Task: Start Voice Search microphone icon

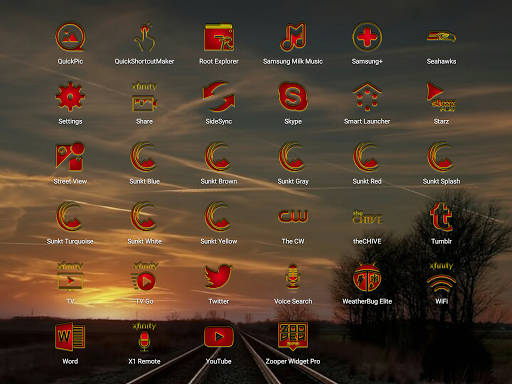Action: coord(293,277)
